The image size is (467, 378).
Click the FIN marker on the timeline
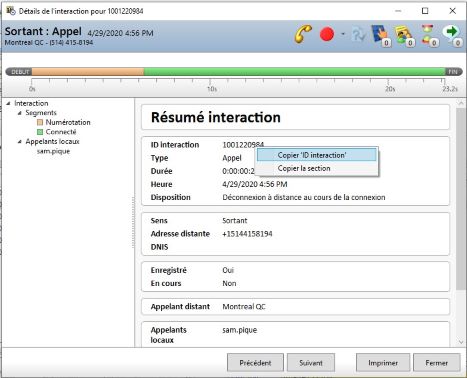pos(453,72)
